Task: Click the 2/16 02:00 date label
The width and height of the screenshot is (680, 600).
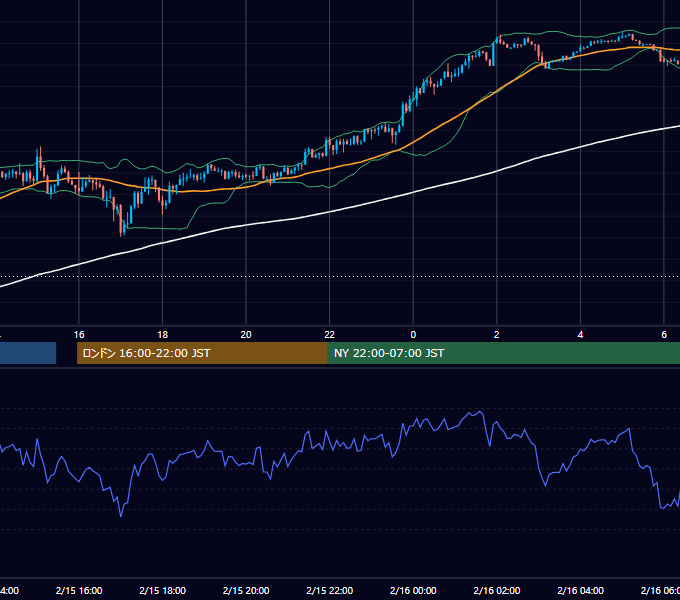Action: 497,590
